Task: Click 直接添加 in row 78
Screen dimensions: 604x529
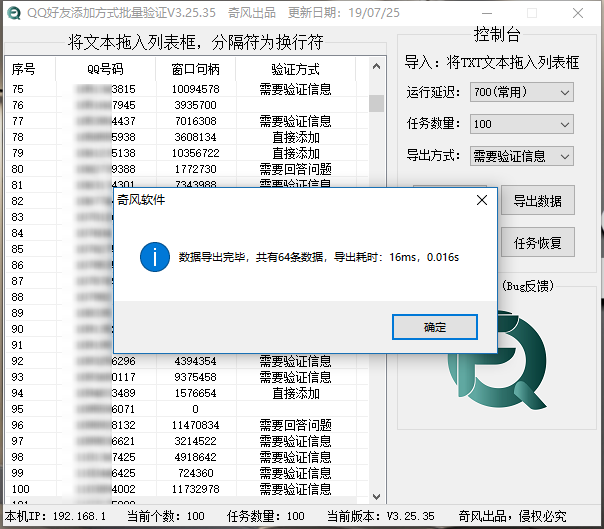Action: tap(296, 137)
